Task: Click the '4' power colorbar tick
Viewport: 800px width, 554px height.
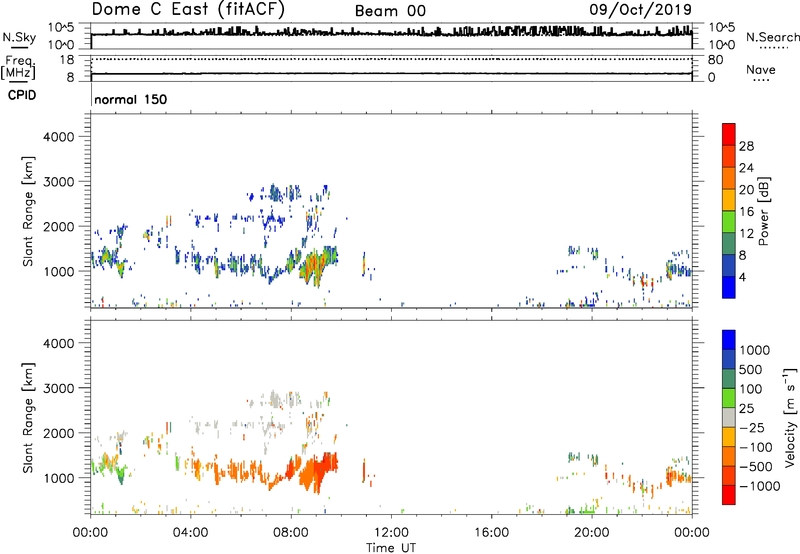Action: pos(742,277)
